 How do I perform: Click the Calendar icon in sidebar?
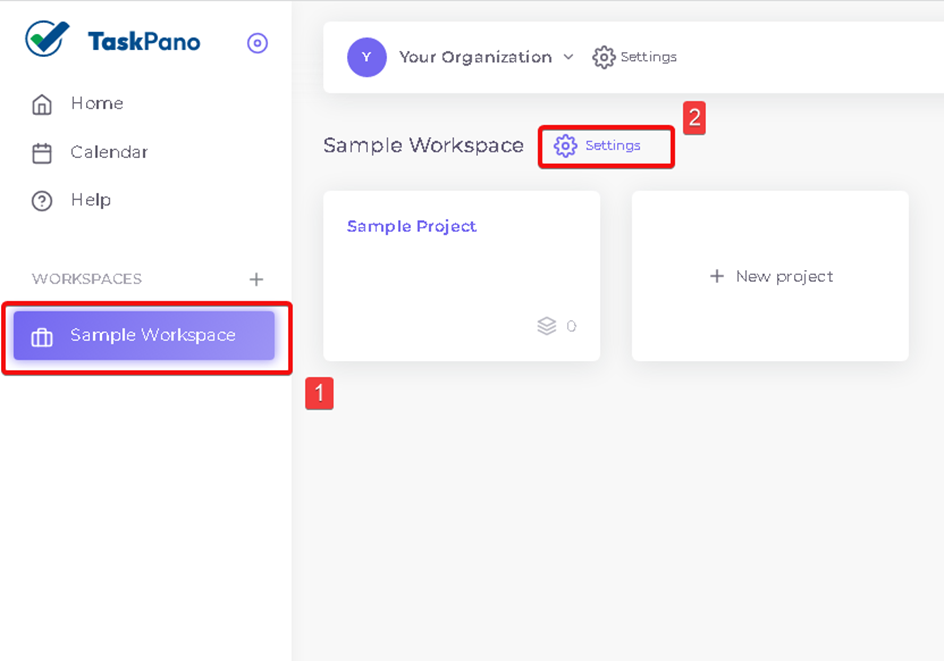(x=42, y=153)
